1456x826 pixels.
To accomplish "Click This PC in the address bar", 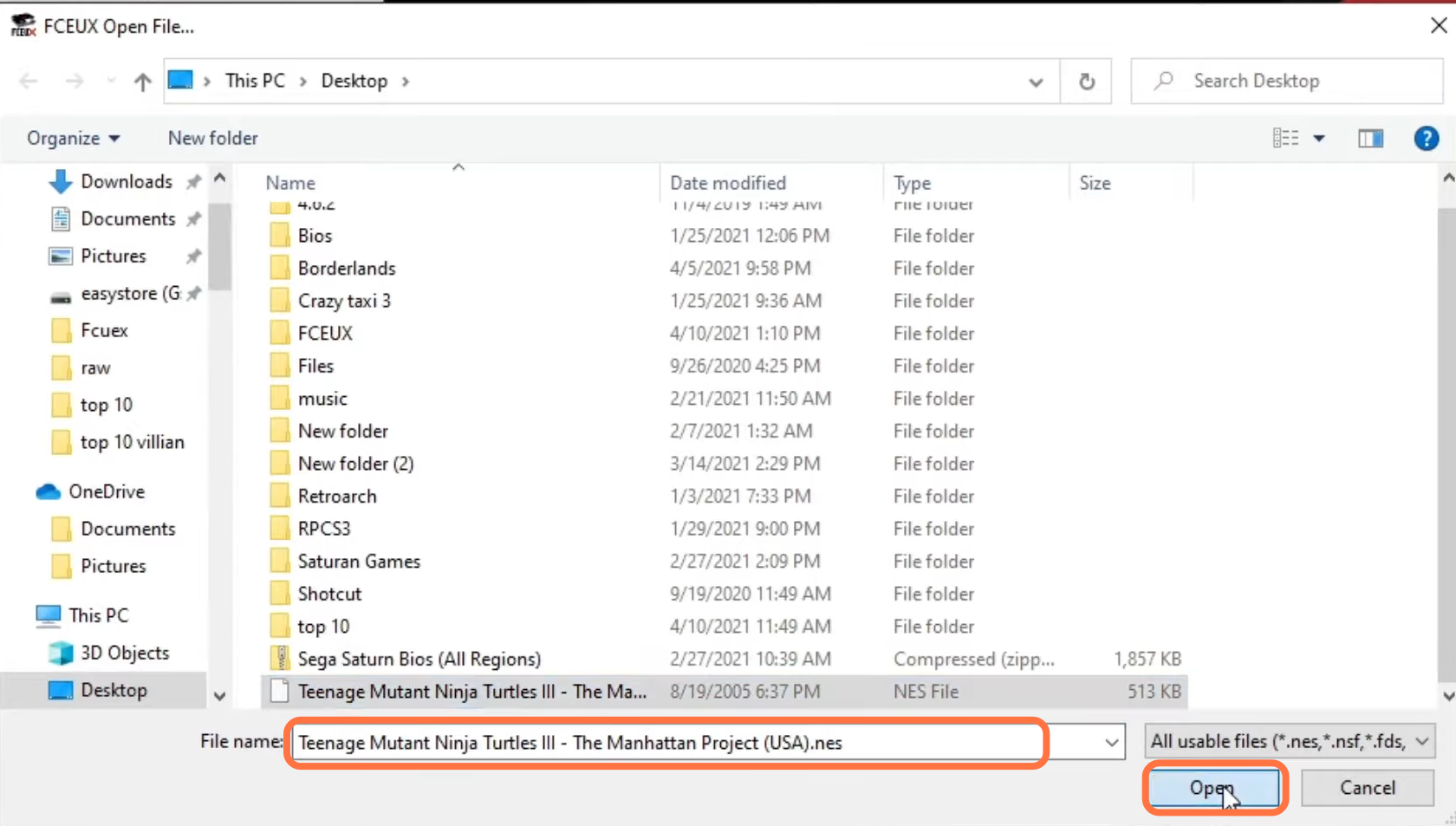I will pyautogui.click(x=255, y=81).
